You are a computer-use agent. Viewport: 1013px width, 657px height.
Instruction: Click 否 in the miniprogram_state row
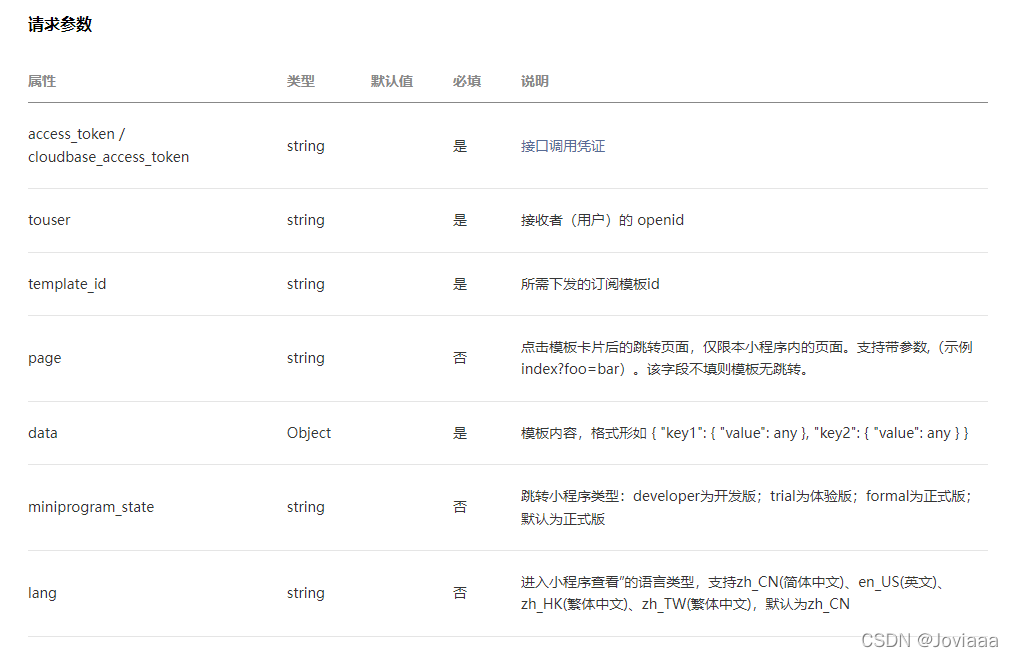[460, 507]
